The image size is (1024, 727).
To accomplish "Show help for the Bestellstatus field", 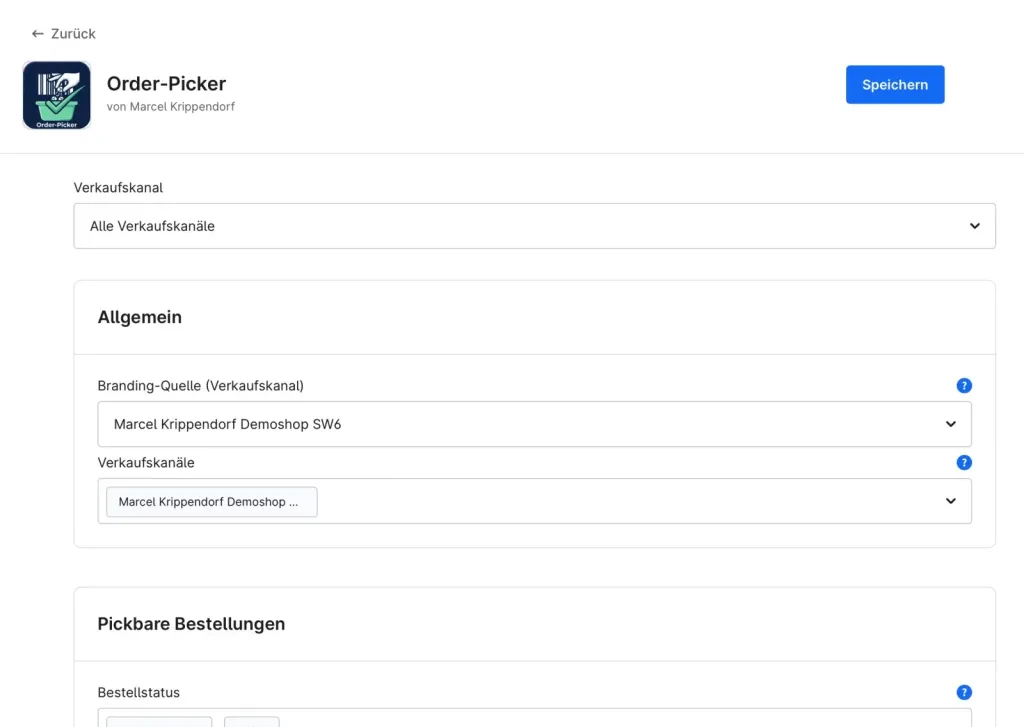I will pos(964,692).
